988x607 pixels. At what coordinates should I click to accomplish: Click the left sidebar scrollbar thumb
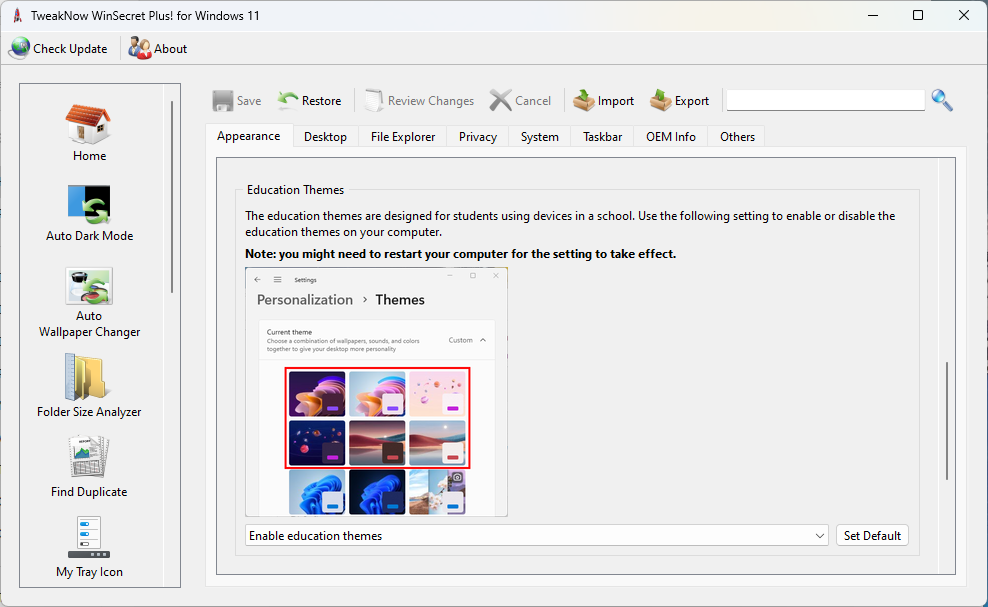pos(171,196)
